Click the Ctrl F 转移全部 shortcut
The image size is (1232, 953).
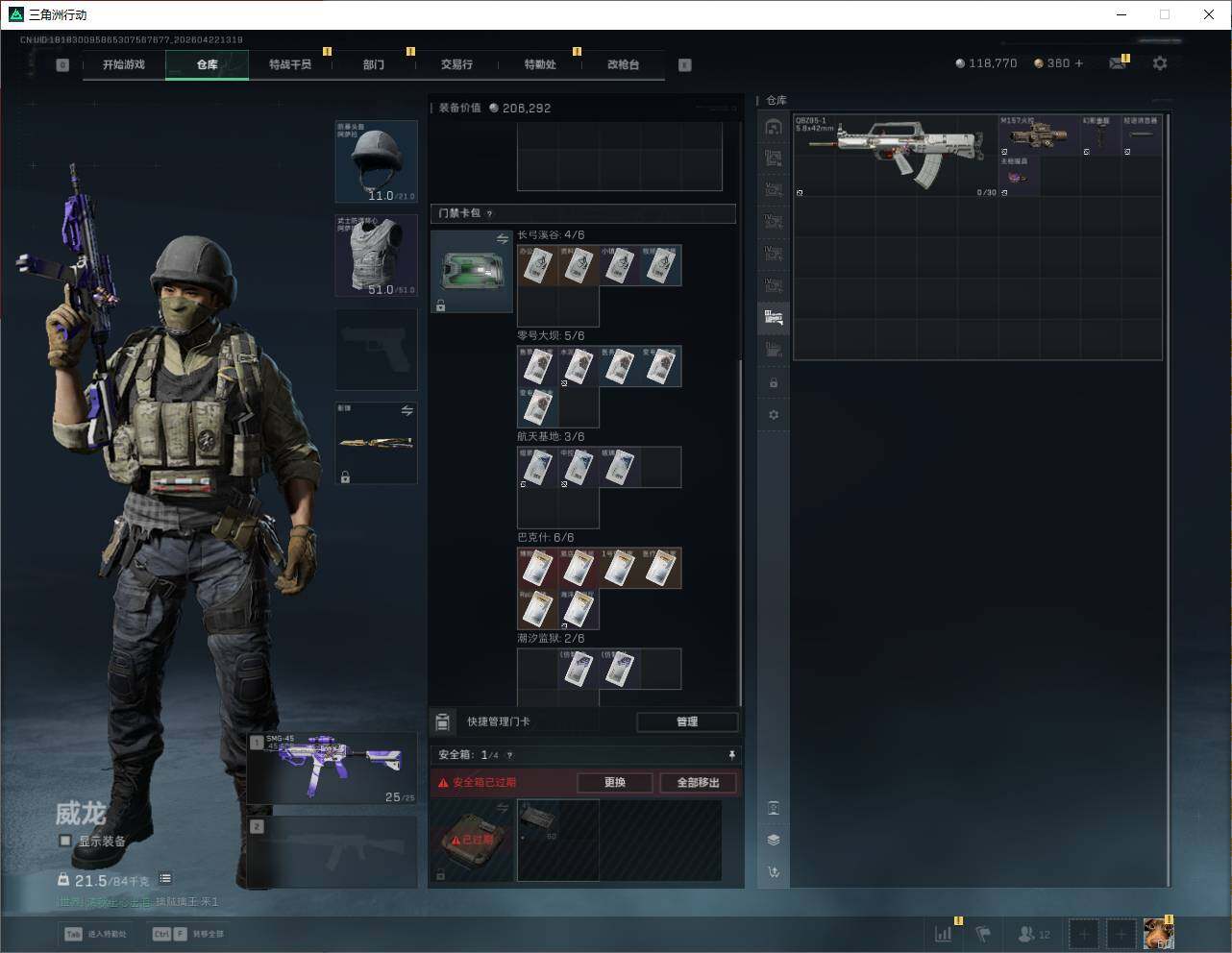pyautogui.click(x=188, y=934)
